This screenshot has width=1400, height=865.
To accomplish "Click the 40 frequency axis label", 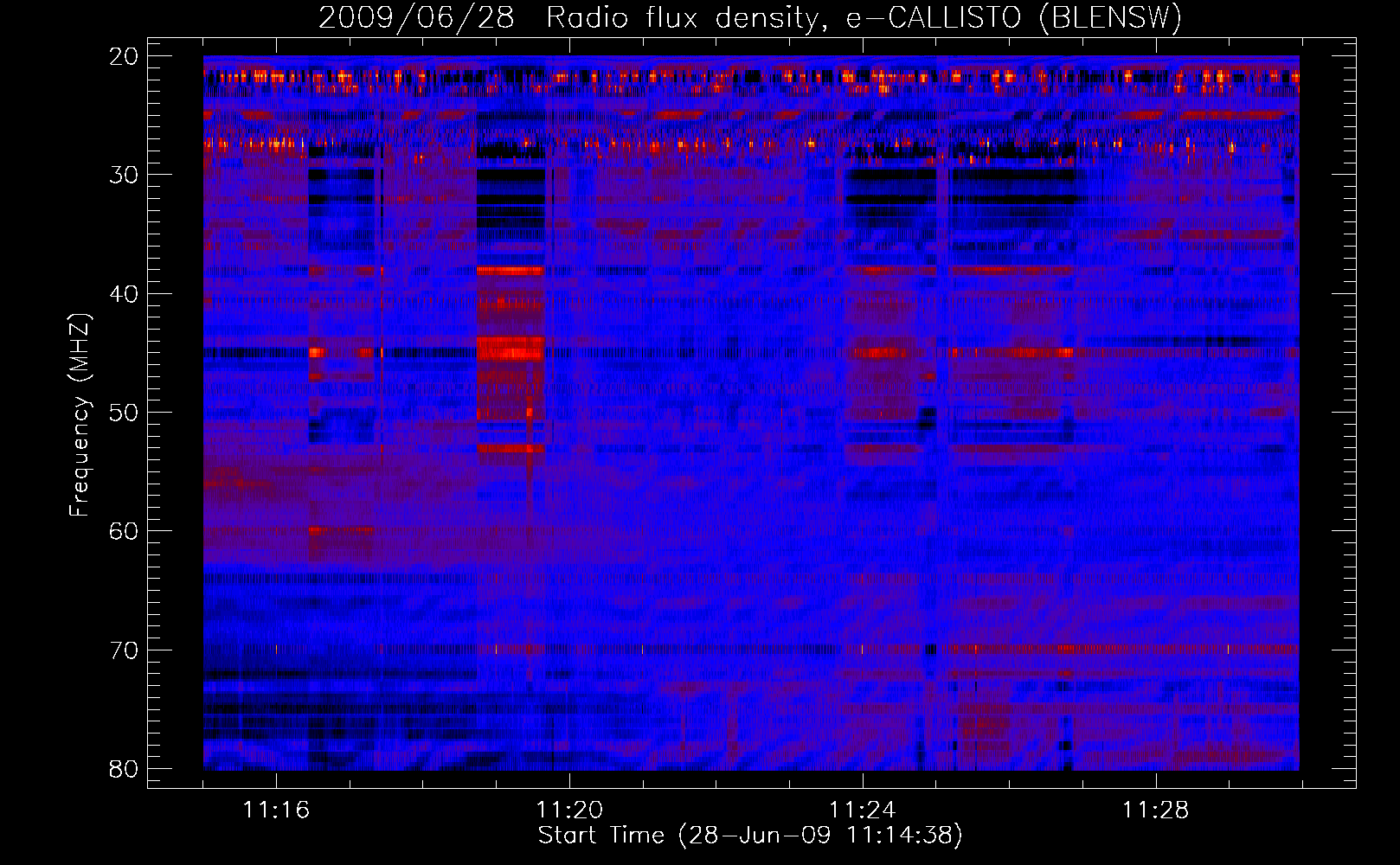I will (x=124, y=294).
